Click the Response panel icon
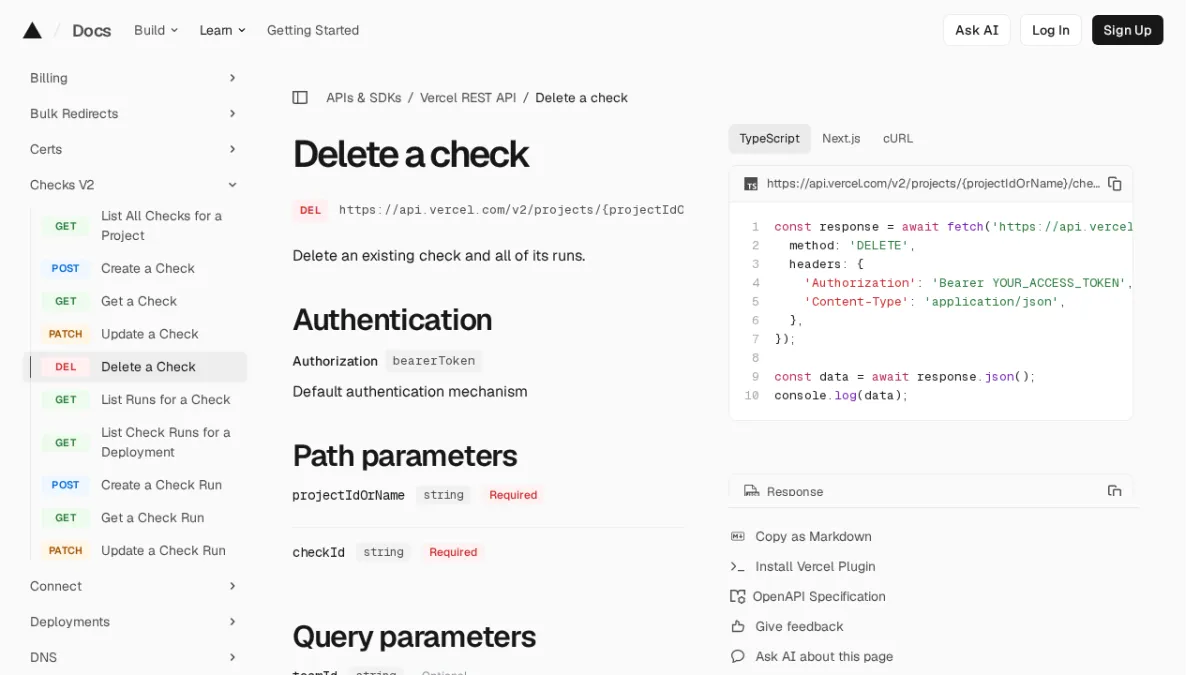Viewport: 1200px width, 675px height. coord(751,491)
